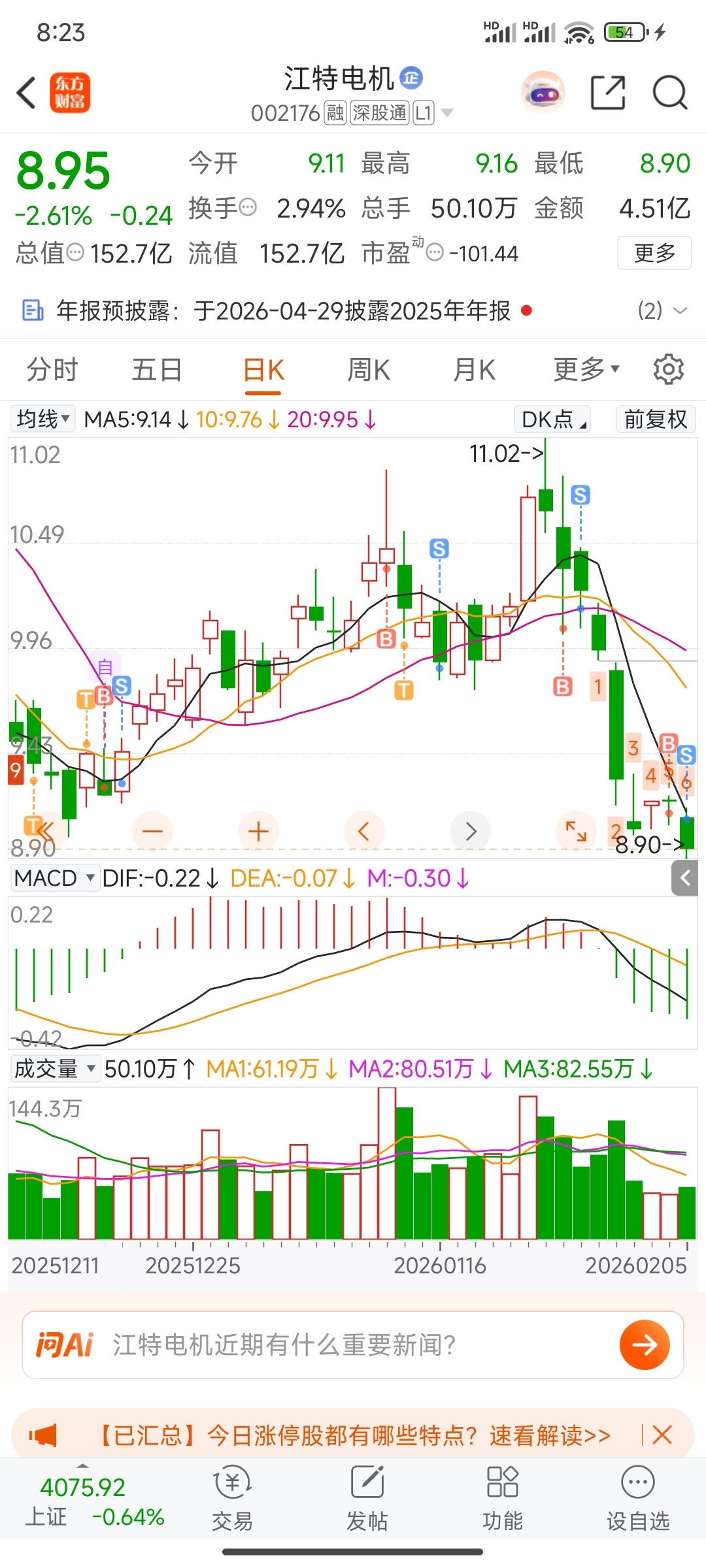
Task: Tap the info icon beside 市盈
Action: (435, 252)
